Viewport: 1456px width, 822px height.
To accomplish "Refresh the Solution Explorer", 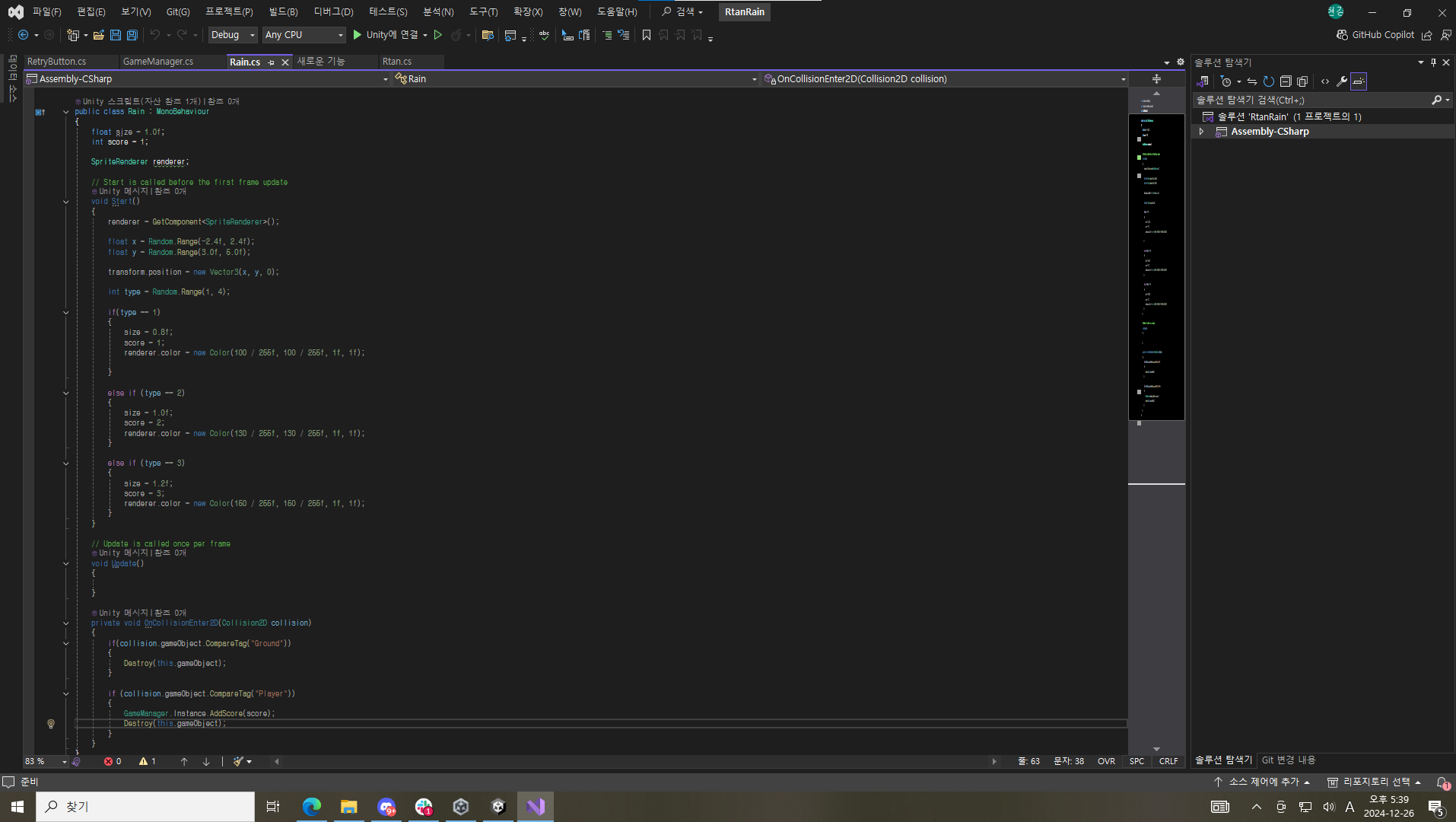I will pos(1269,81).
